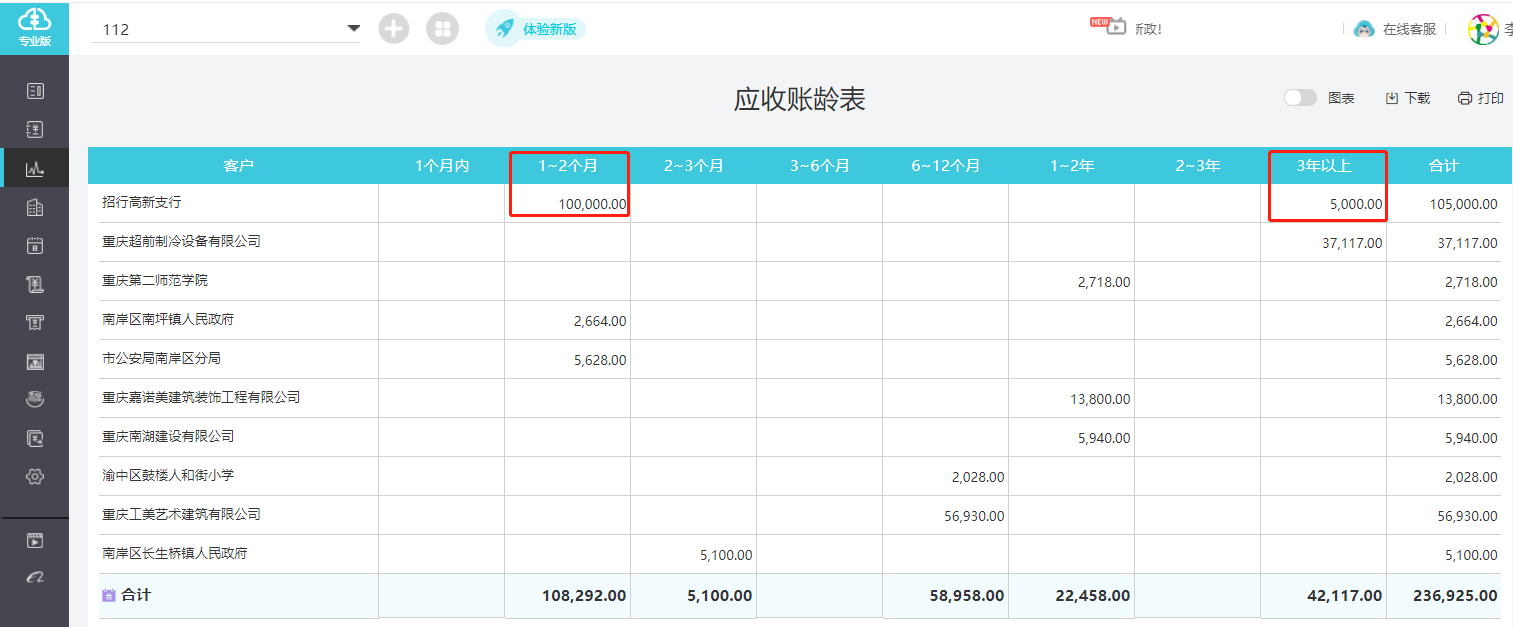Open sidebar calendar period icon
Screen dimensions: 1513x627
(x=35, y=245)
